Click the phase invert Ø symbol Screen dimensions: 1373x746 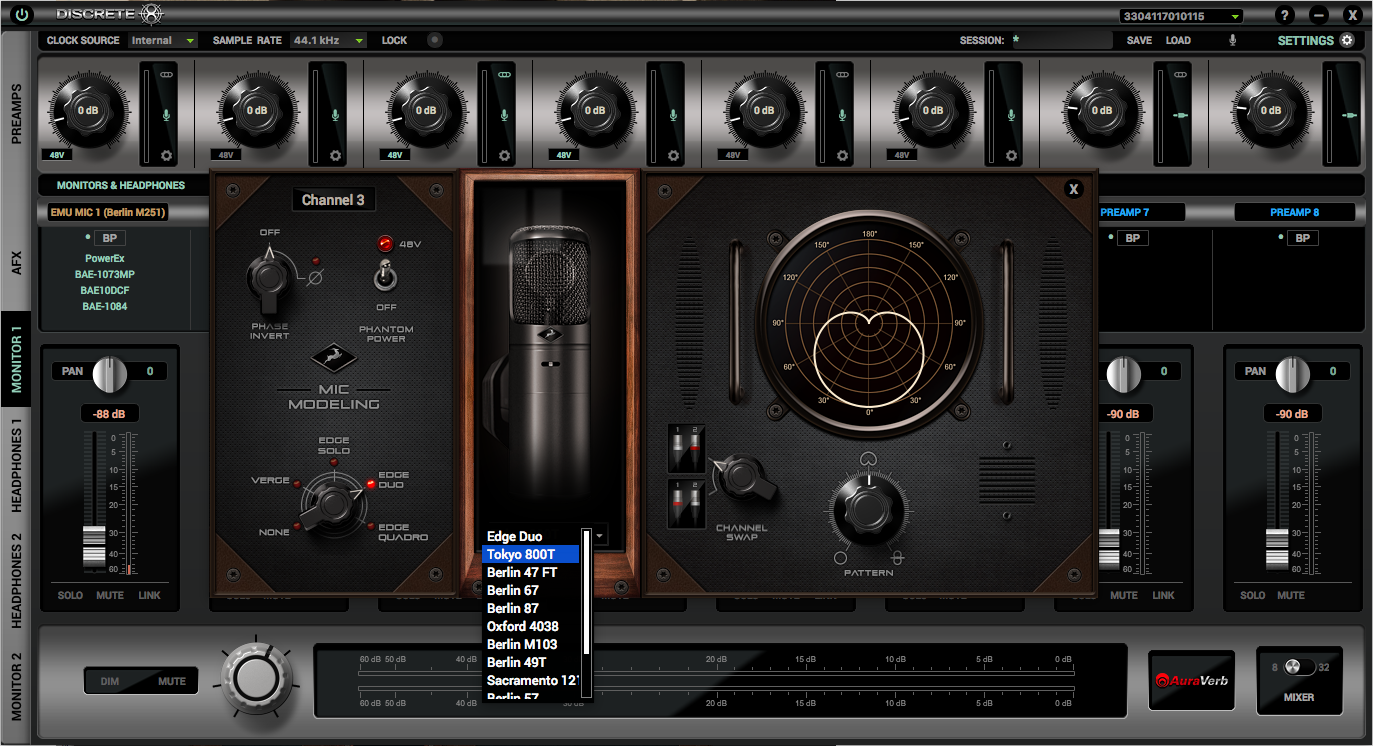click(314, 278)
